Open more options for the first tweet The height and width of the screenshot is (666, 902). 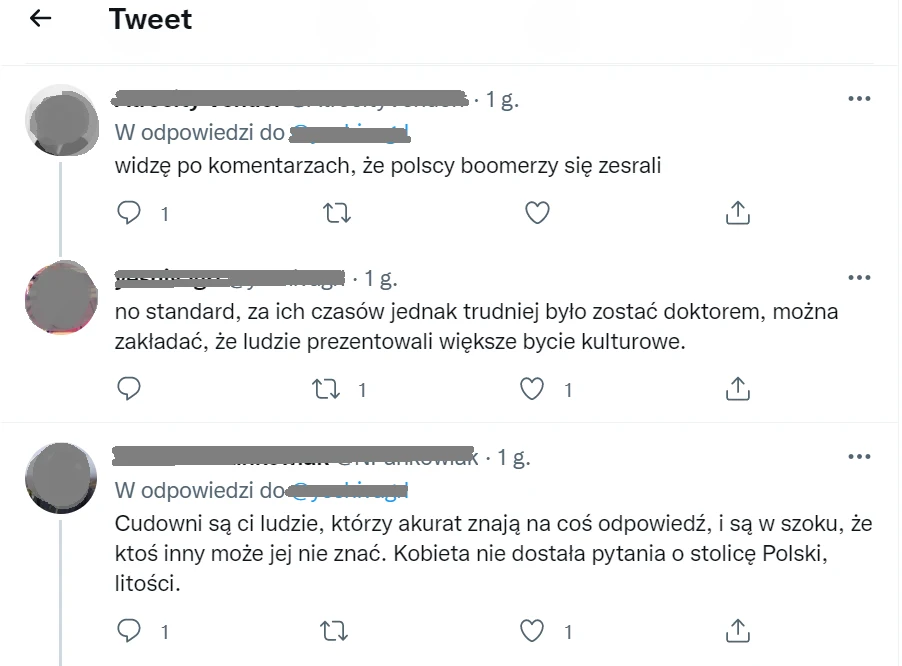tap(859, 97)
